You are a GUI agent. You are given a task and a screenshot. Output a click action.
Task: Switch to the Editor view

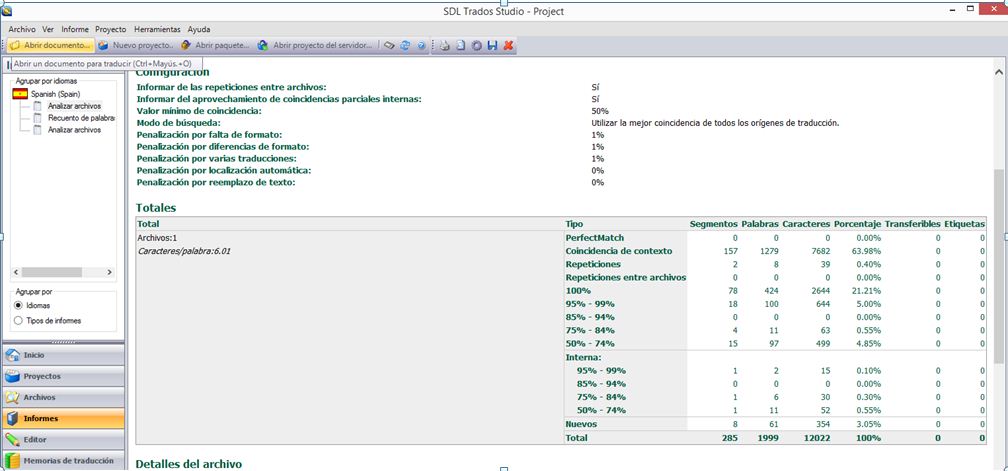coord(63,440)
